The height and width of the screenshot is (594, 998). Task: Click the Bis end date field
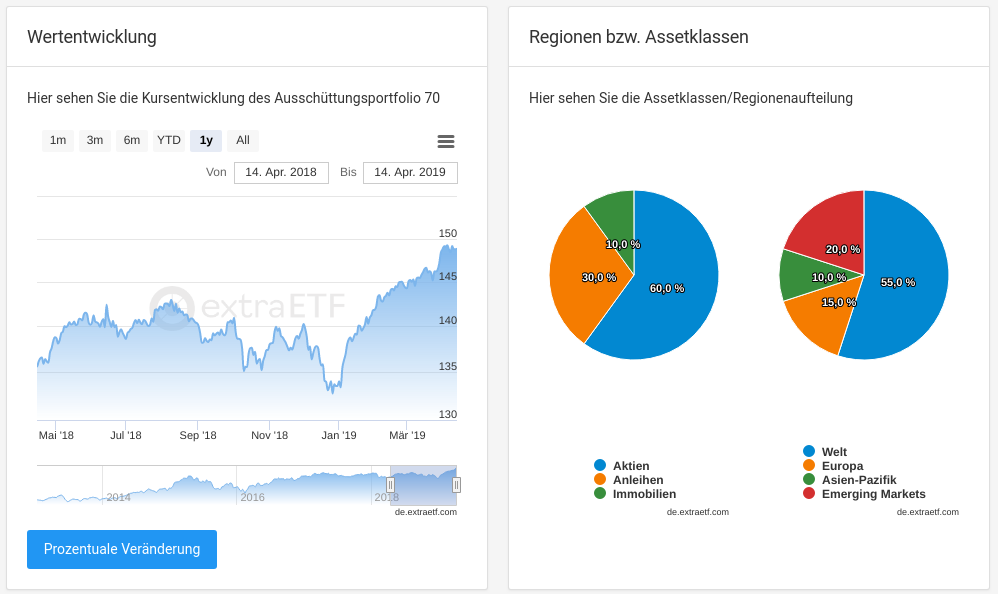410,173
